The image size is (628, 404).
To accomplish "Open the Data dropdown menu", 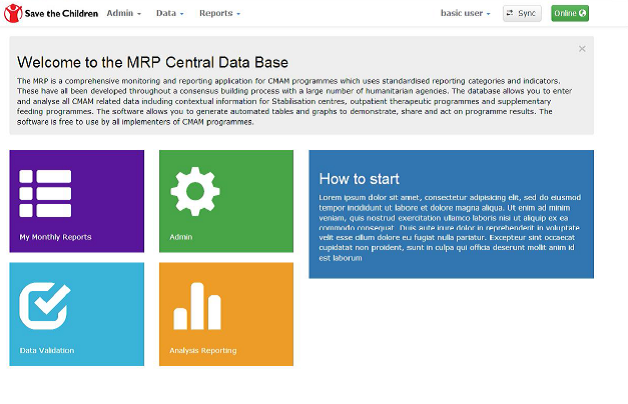I will click(x=170, y=13).
